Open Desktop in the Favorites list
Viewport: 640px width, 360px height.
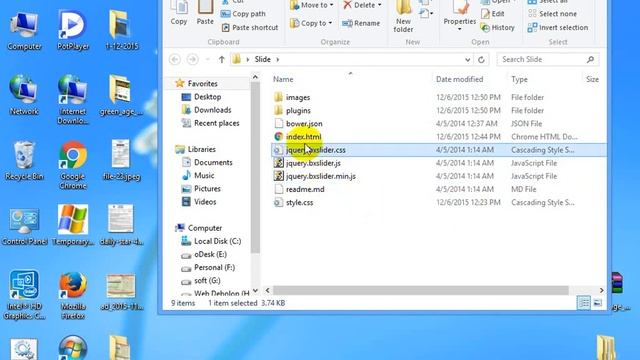(207, 97)
